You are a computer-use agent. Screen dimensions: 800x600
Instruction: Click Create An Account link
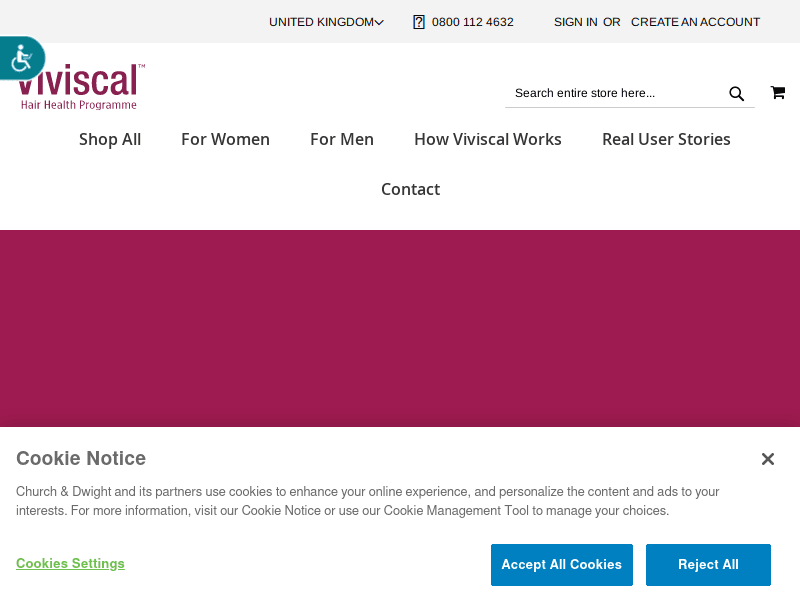695,22
